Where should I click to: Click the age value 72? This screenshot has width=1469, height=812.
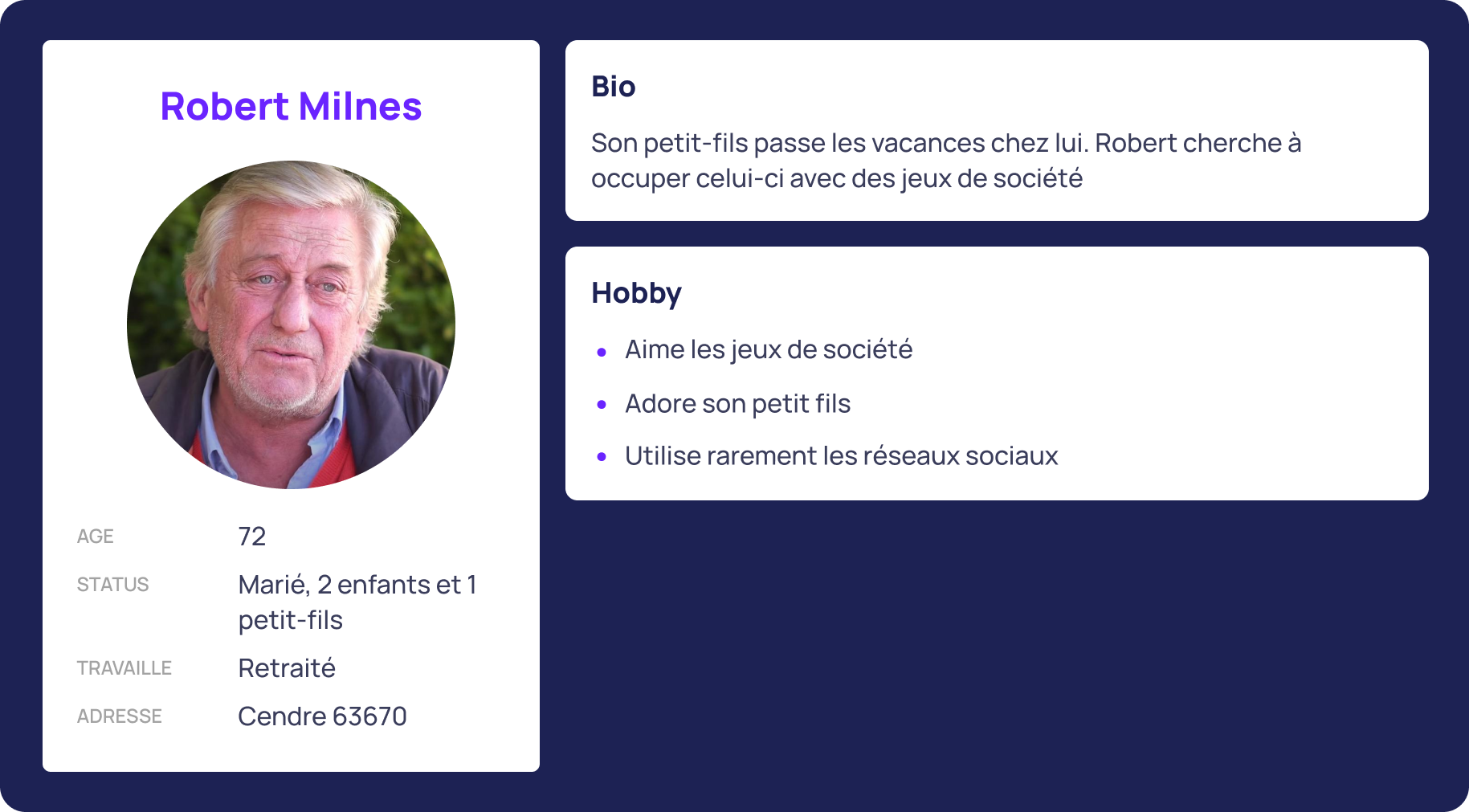(251, 536)
